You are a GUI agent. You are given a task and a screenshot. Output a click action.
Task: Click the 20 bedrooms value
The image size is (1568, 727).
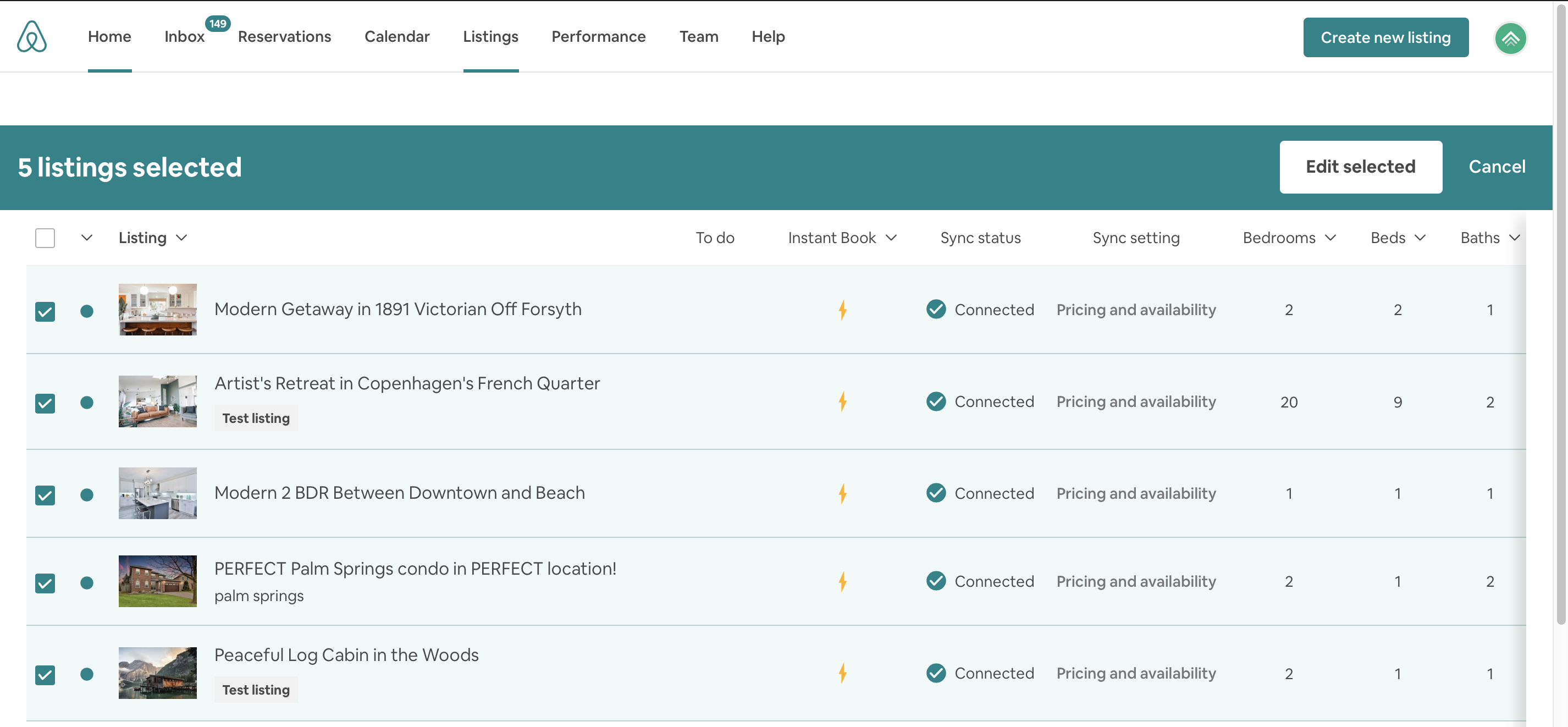(1289, 402)
